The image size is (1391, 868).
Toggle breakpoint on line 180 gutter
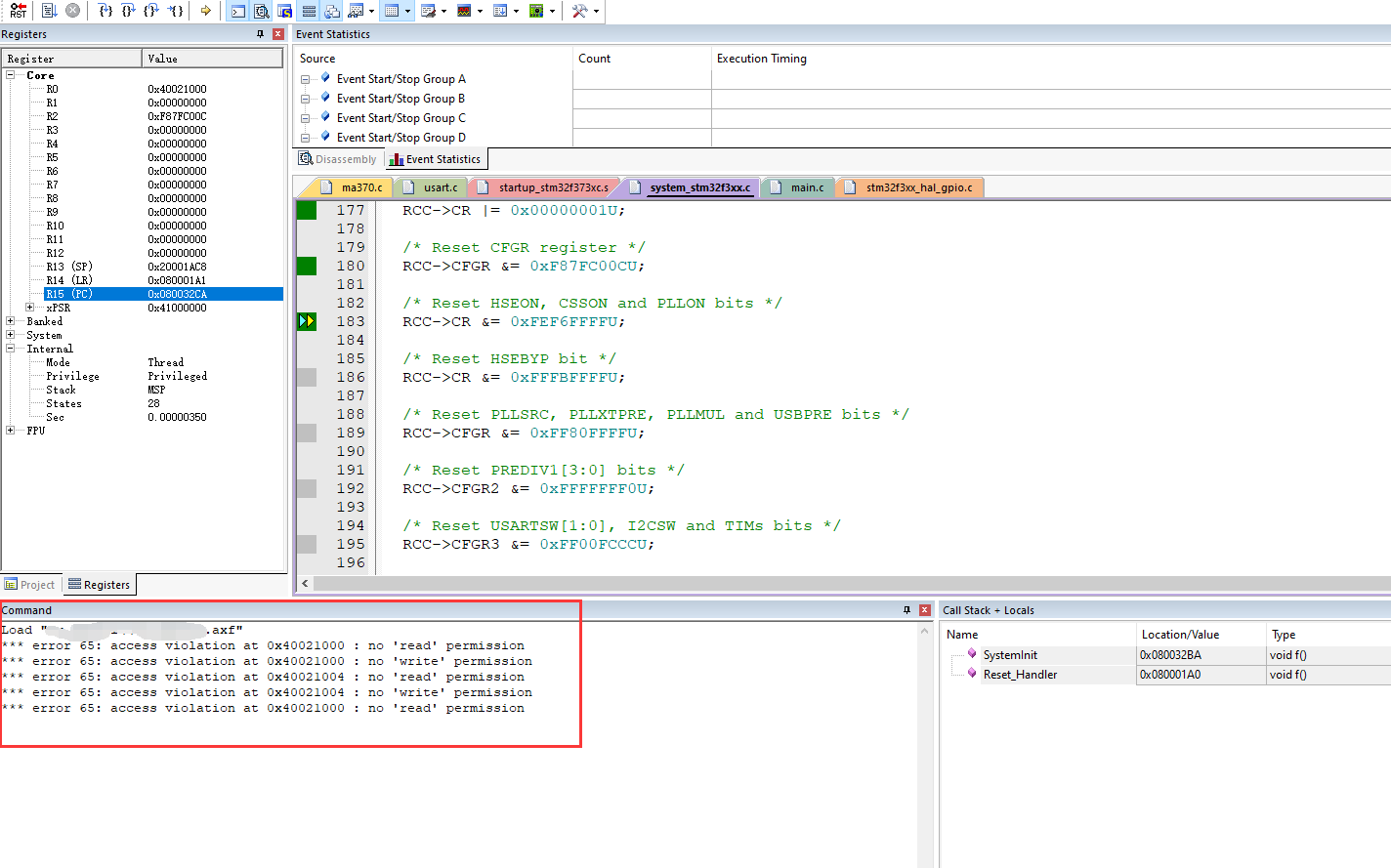tap(307, 266)
